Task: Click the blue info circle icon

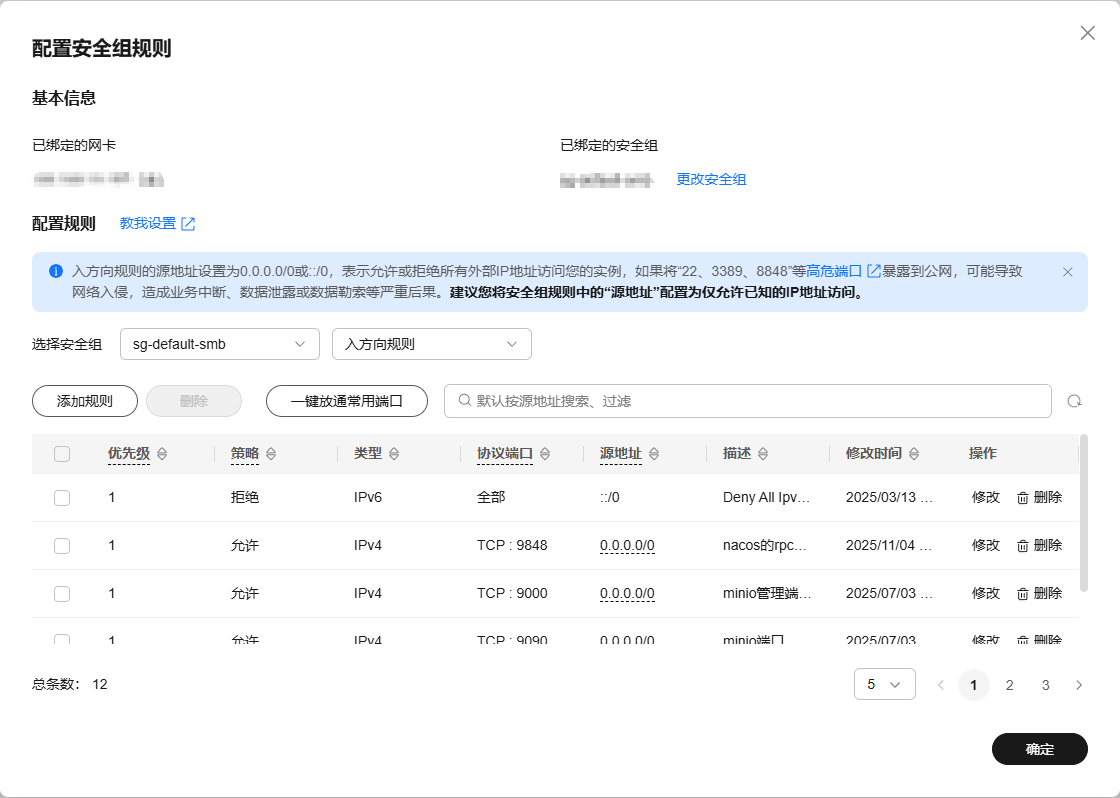Action: 56,271
